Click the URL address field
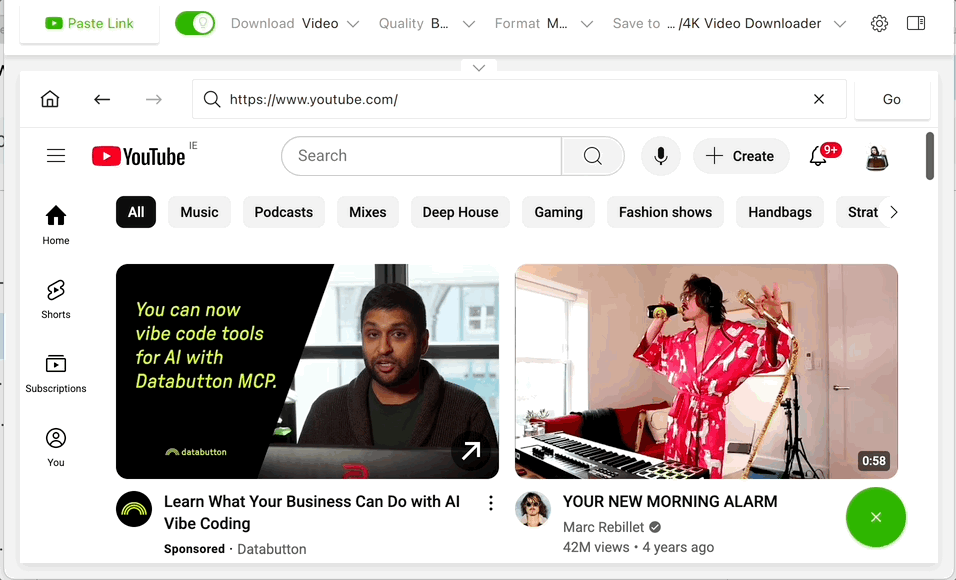This screenshot has width=956, height=580. tap(519, 99)
